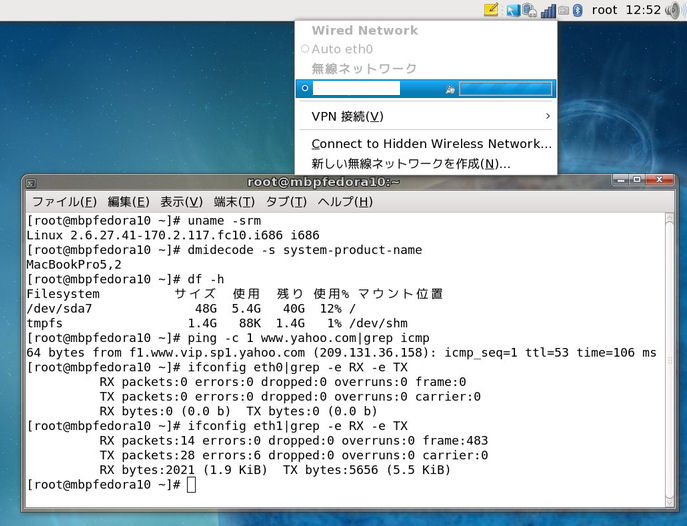Viewport: 687px width, 526px height.
Task: Open the ヘルプ(H) terminal menu
Action: coord(345,202)
